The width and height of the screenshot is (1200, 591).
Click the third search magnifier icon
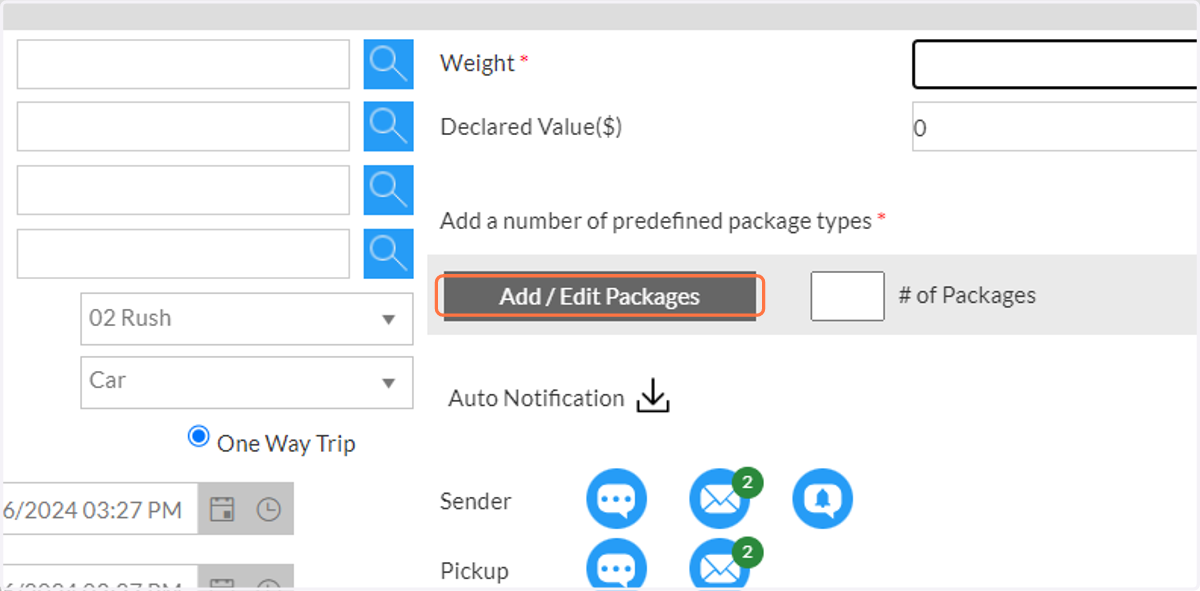(388, 190)
